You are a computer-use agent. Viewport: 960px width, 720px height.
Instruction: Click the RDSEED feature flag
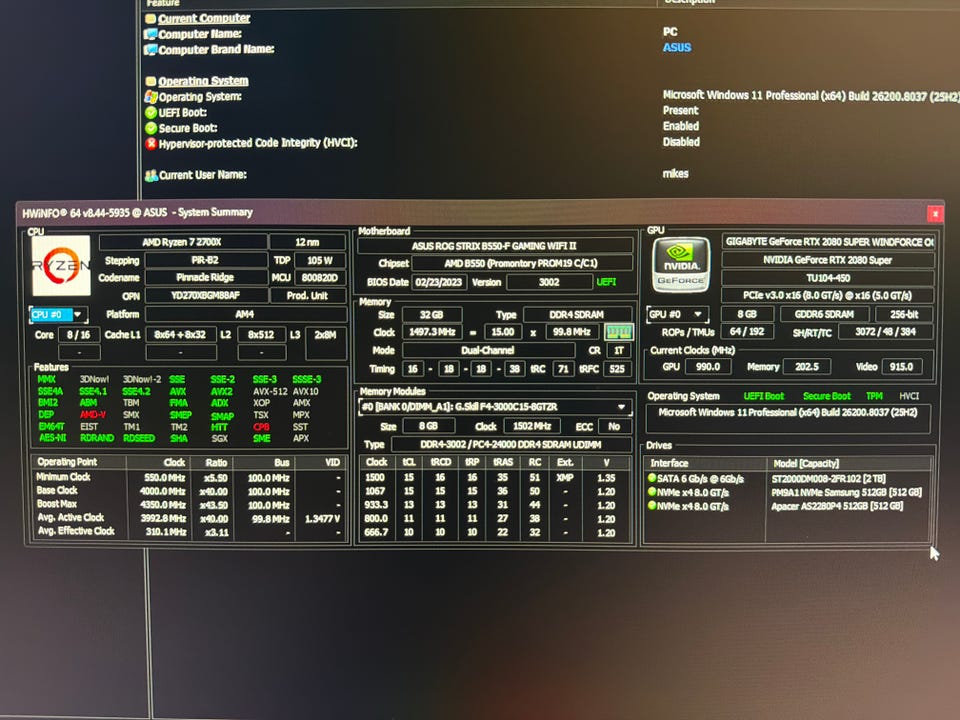[139, 438]
